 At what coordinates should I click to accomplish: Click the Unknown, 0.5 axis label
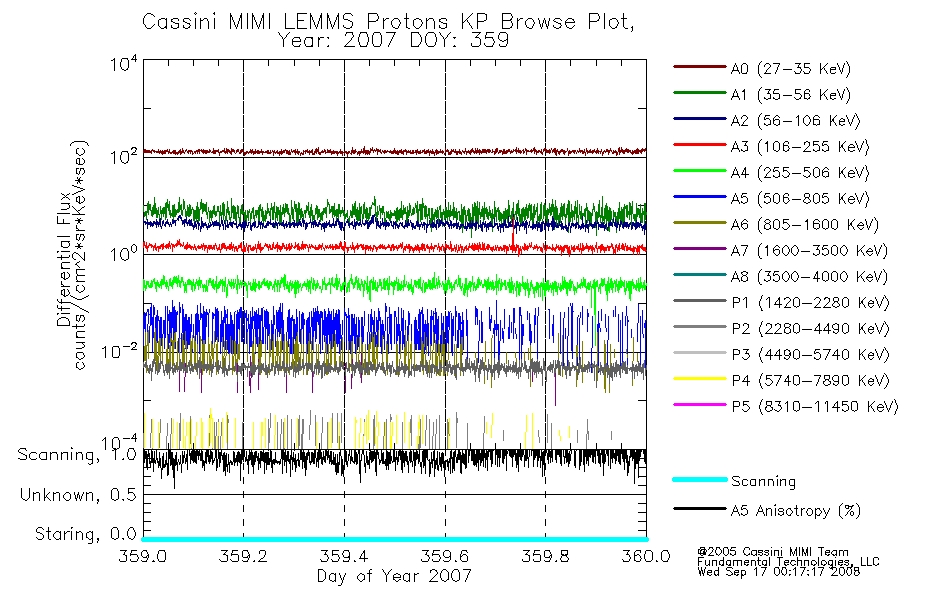tap(78, 496)
